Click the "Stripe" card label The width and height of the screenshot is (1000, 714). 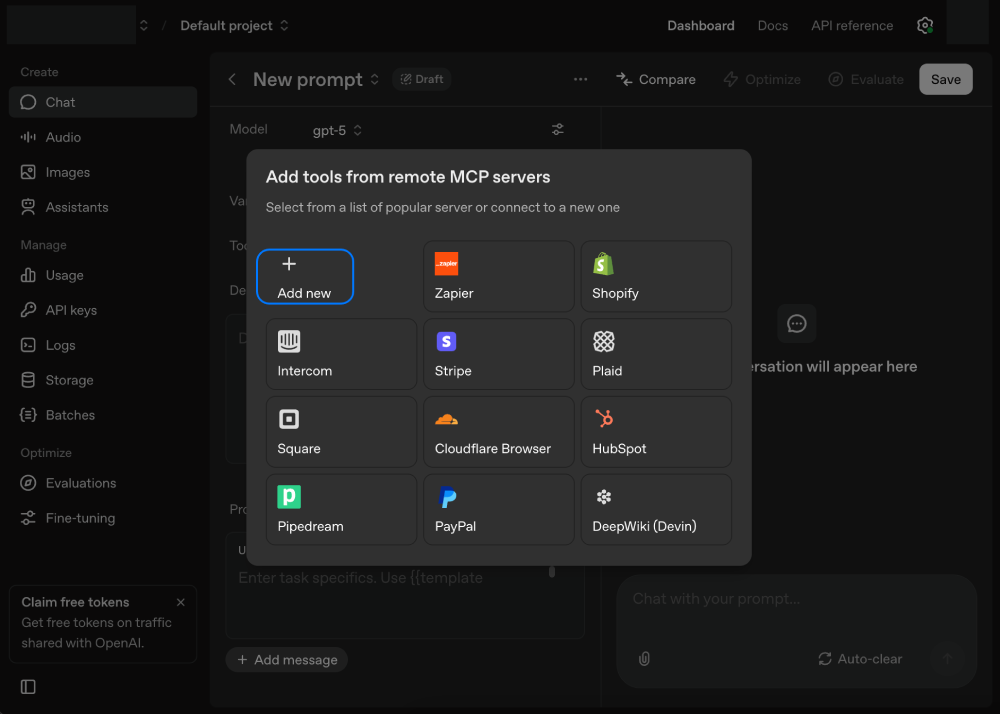pos(453,371)
